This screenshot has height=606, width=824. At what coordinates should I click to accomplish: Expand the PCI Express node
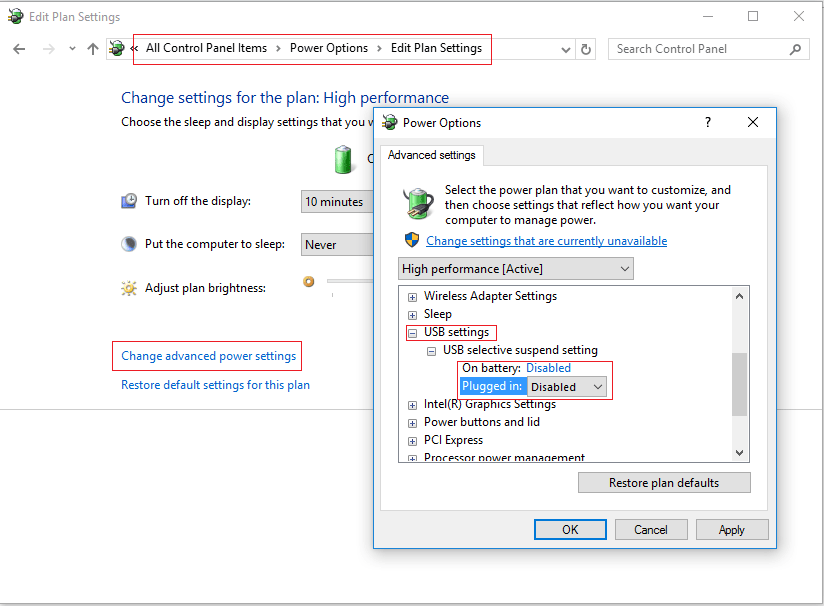(x=413, y=441)
